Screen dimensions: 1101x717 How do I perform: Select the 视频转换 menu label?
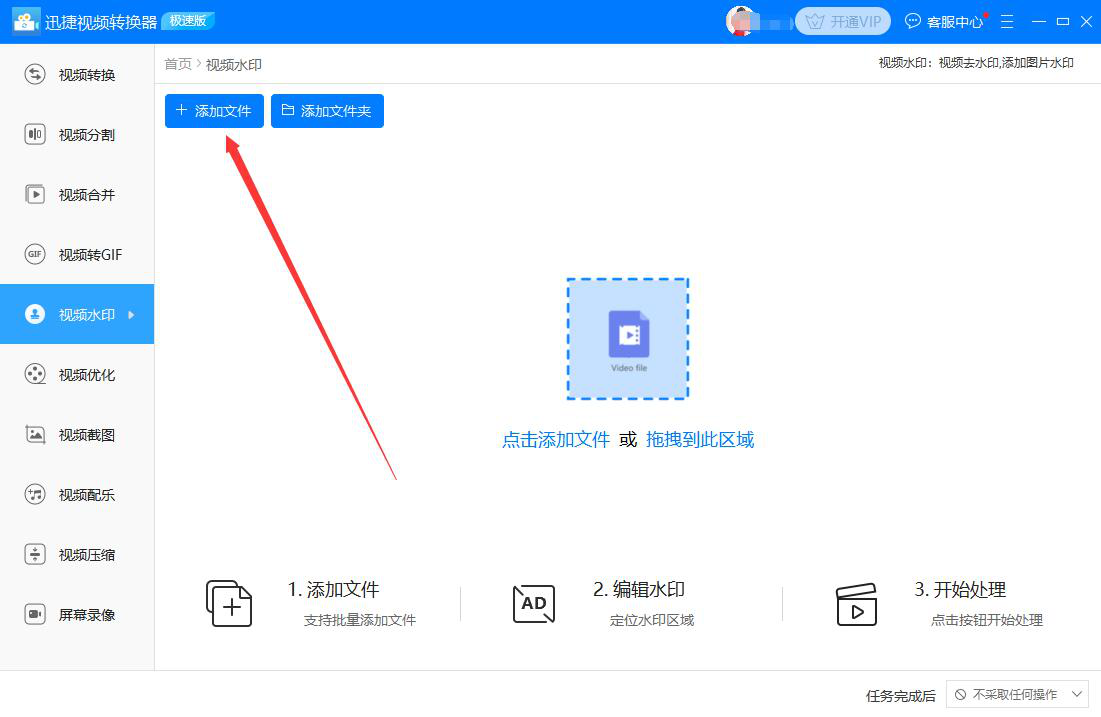pyautogui.click(x=87, y=75)
